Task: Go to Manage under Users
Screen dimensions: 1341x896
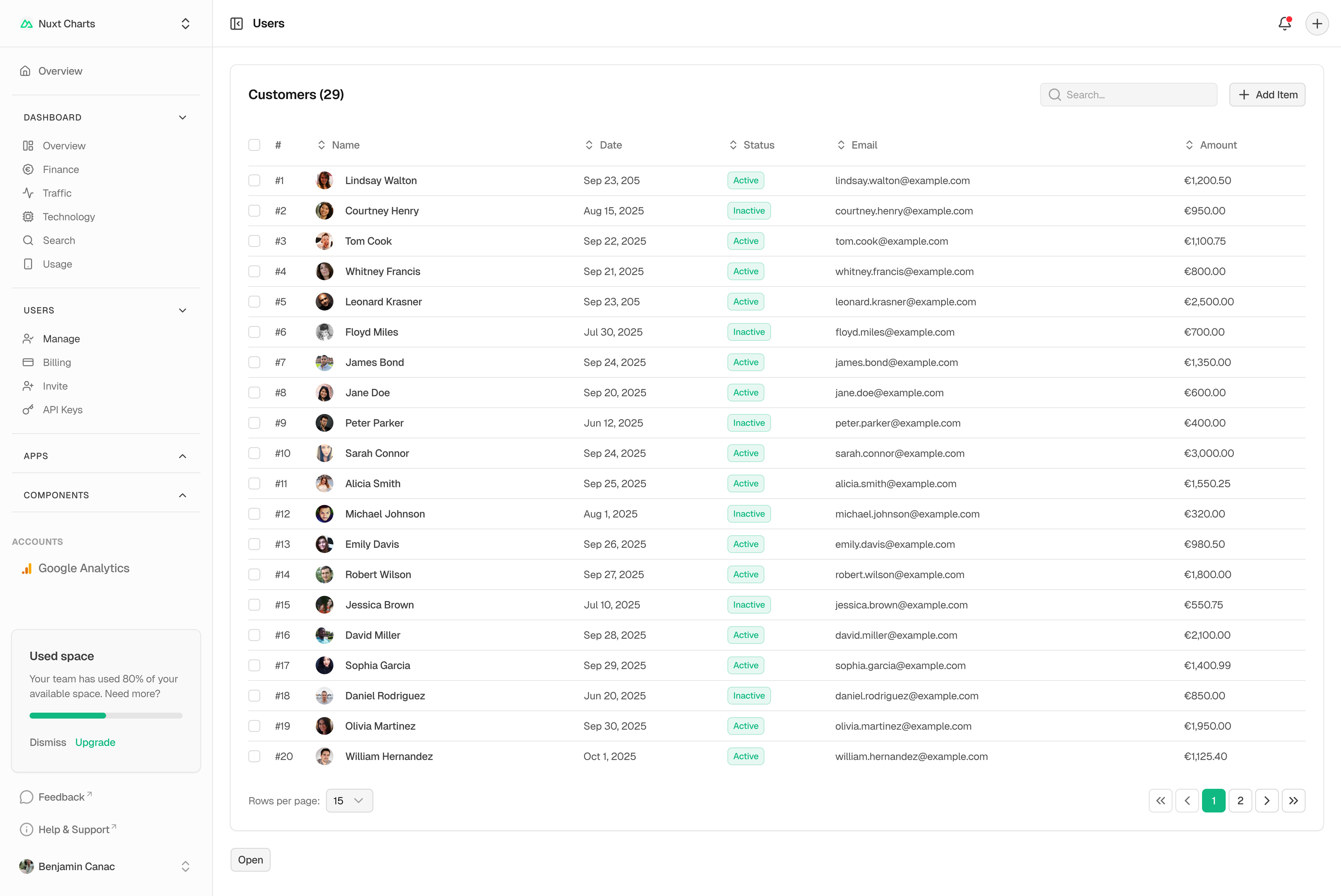Action: tap(61, 339)
